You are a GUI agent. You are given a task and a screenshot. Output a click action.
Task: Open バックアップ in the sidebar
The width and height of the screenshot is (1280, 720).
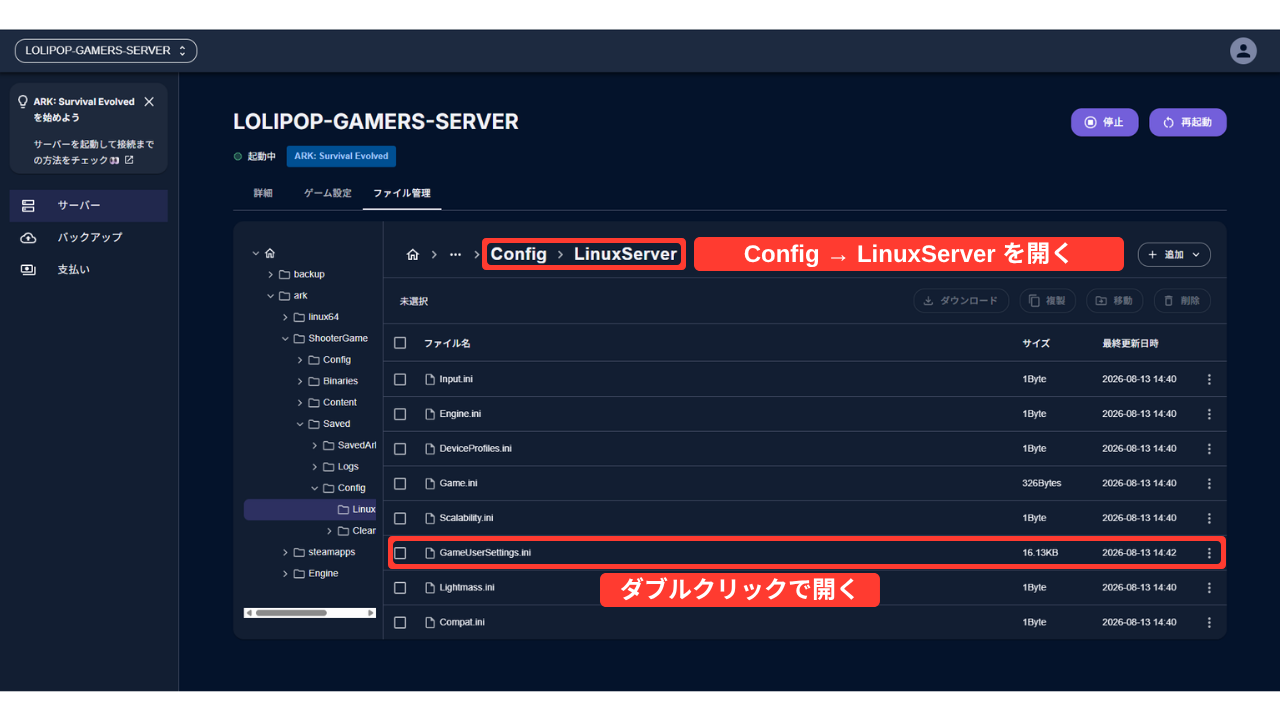coord(89,237)
